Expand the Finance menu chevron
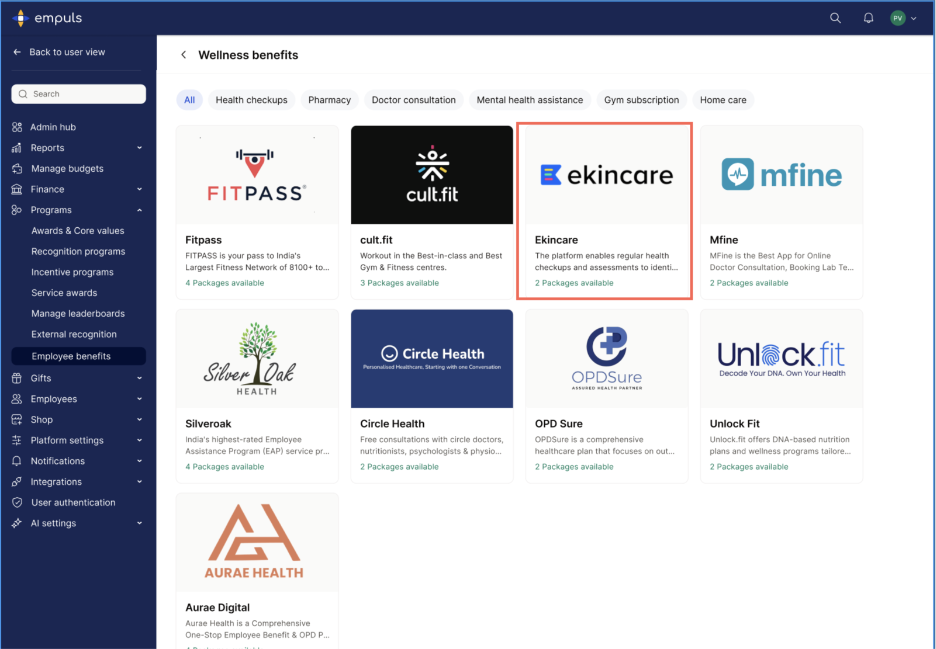This screenshot has width=936, height=649. (x=139, y=189)
